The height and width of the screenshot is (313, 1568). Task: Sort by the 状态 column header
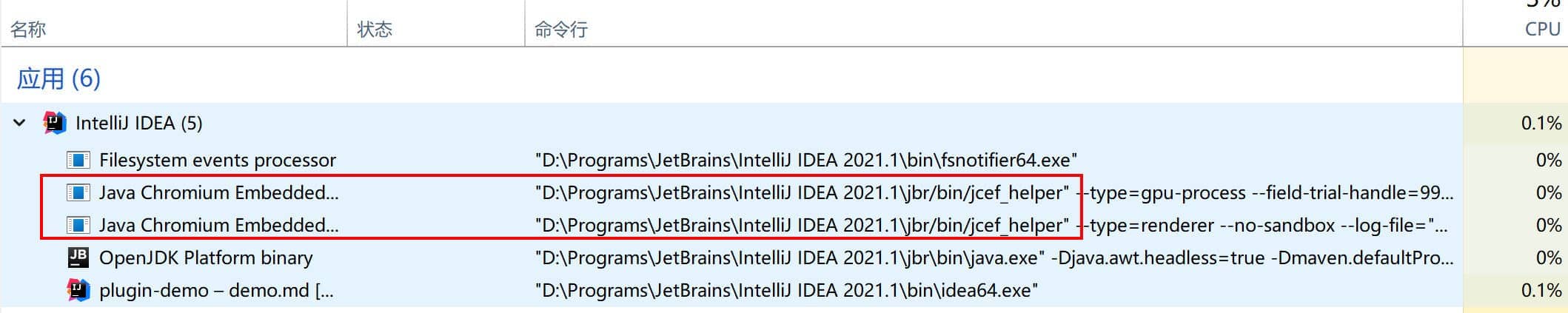click(x=375, y=30)
